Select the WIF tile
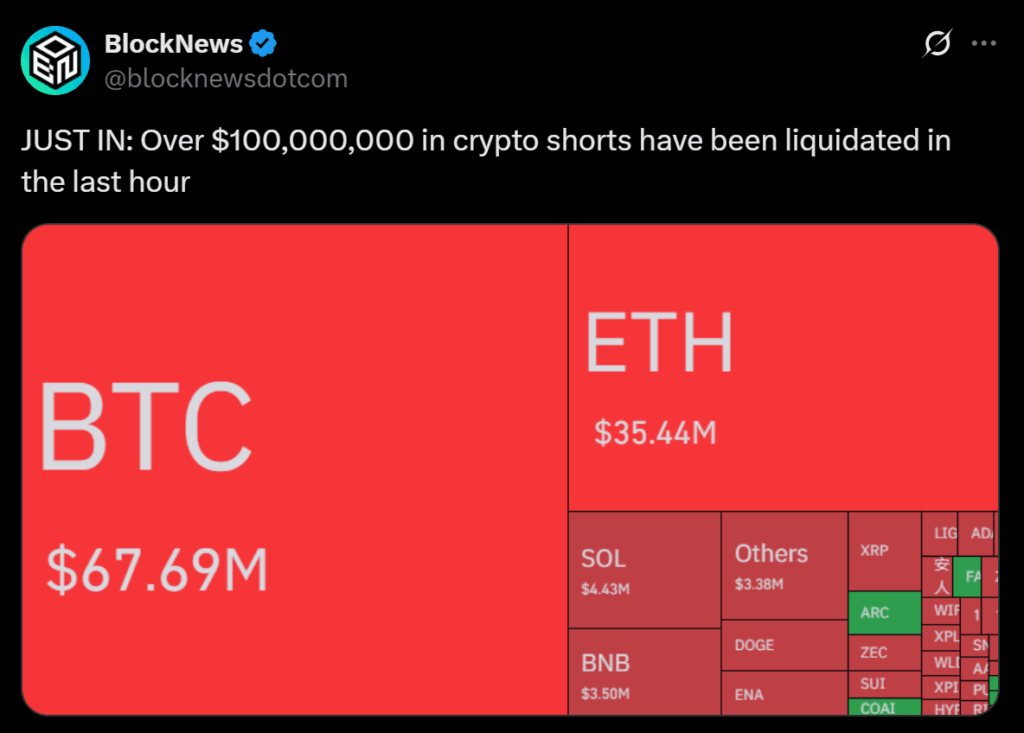Image resolution: width=1024 pixels, height=733 pixels. tap(945, 609)
